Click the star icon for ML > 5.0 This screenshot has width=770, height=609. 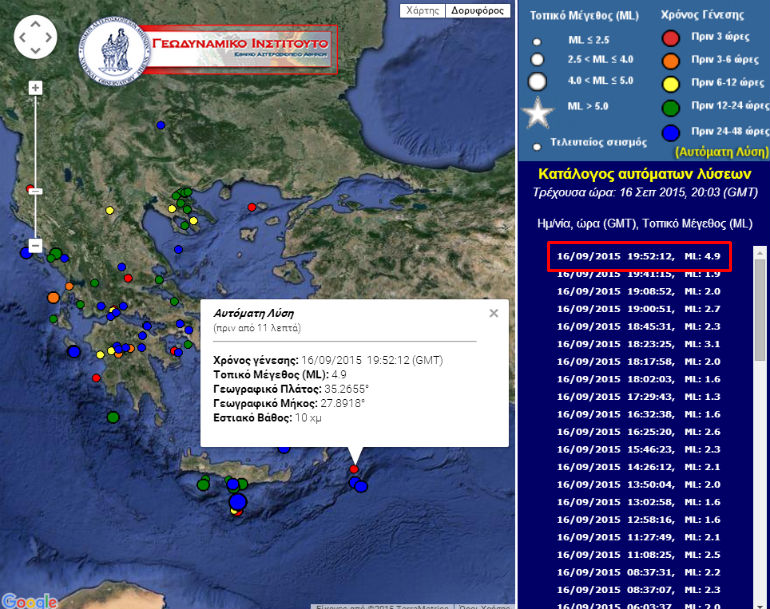pos(539,113)
